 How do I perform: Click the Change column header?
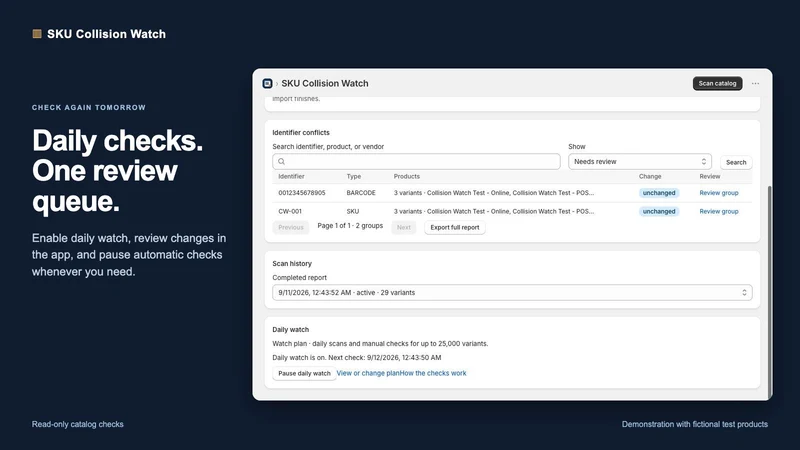650,176
